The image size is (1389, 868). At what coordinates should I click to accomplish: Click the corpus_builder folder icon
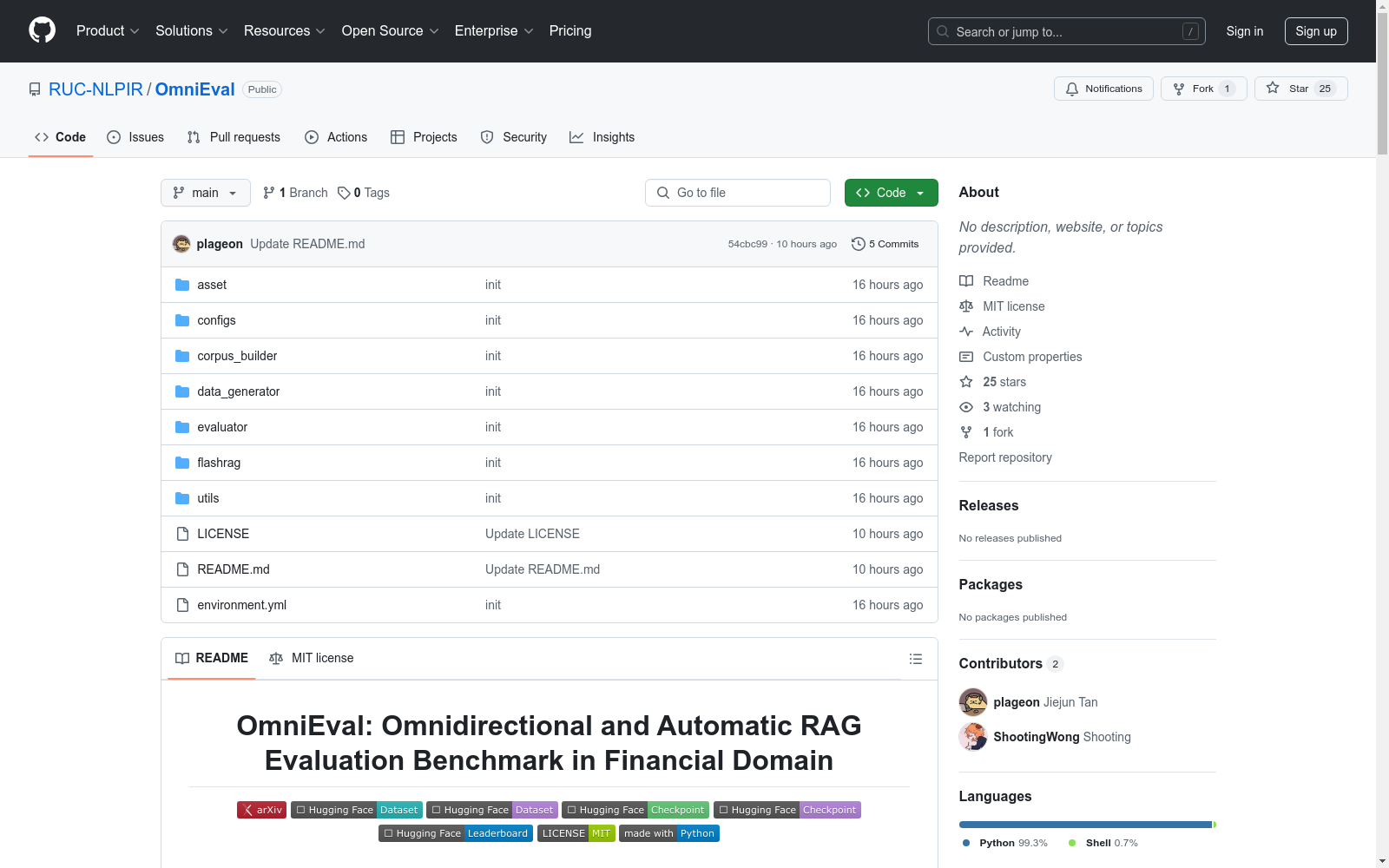pos(182,356)
